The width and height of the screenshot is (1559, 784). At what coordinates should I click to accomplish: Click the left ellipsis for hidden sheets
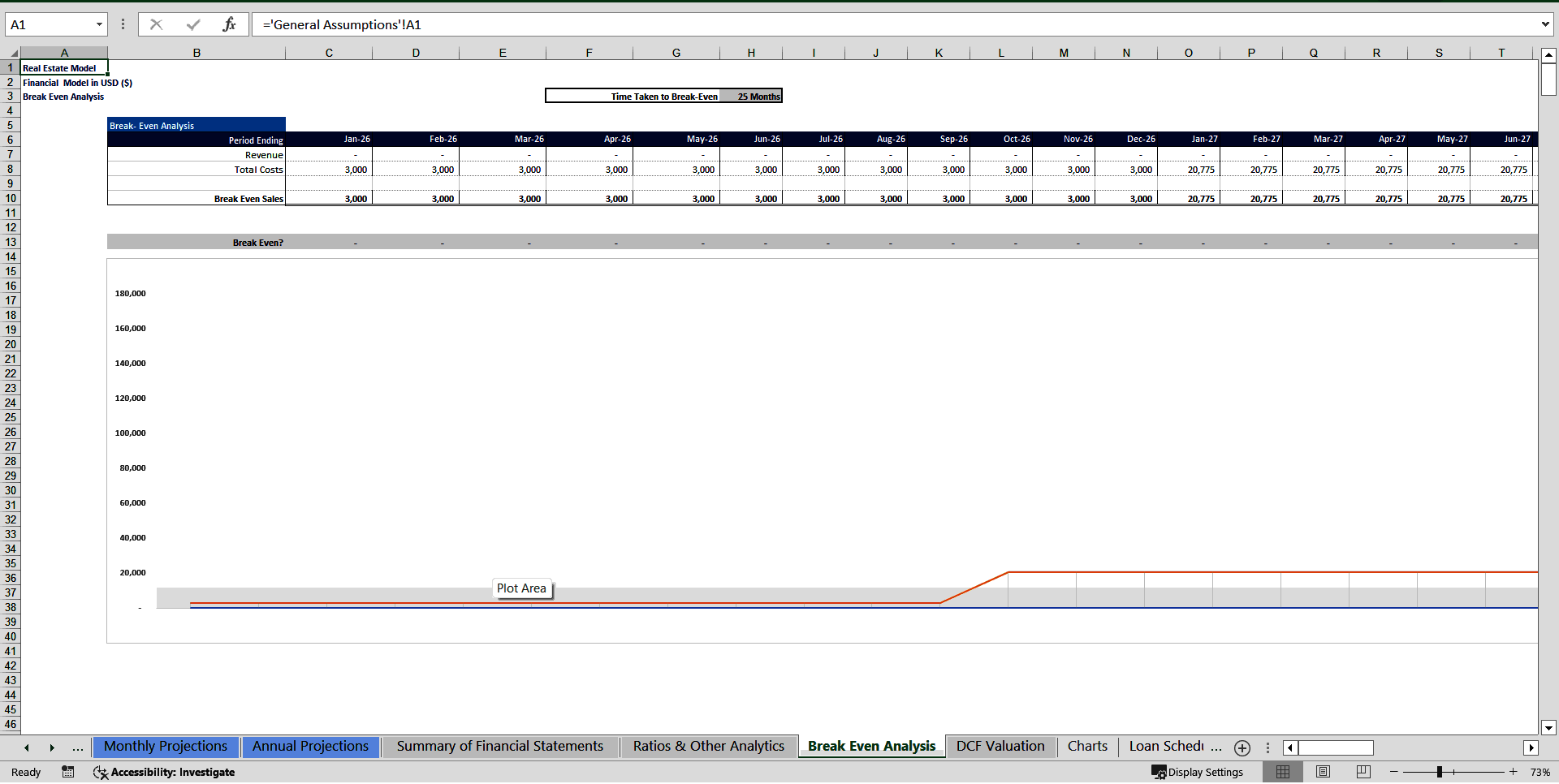click(77, 747)
